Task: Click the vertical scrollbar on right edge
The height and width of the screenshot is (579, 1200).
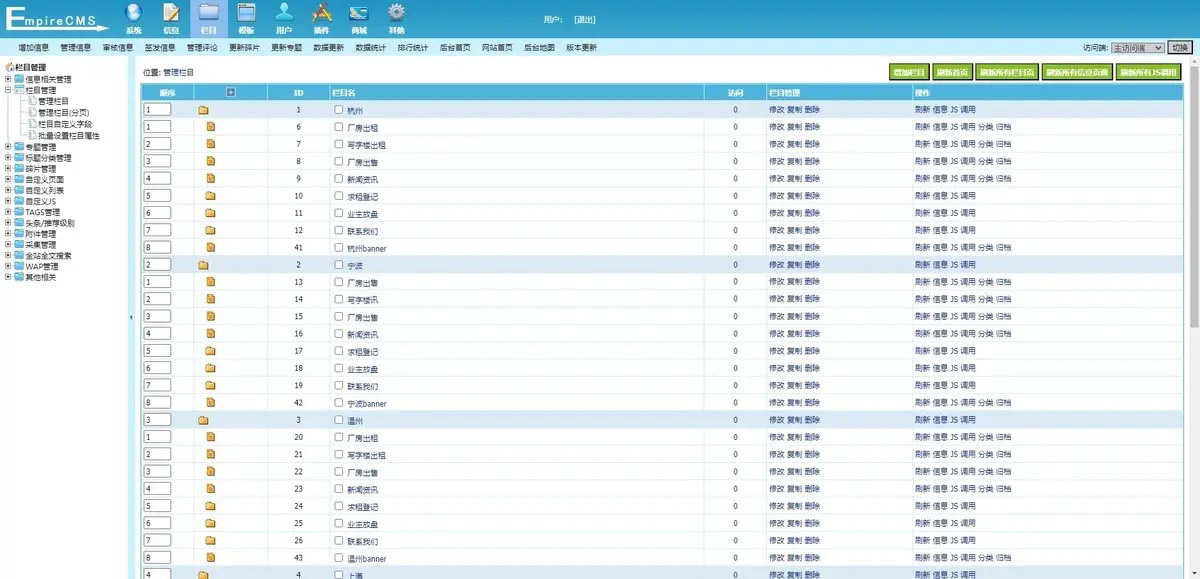Action: click(x=1194, y=200)
